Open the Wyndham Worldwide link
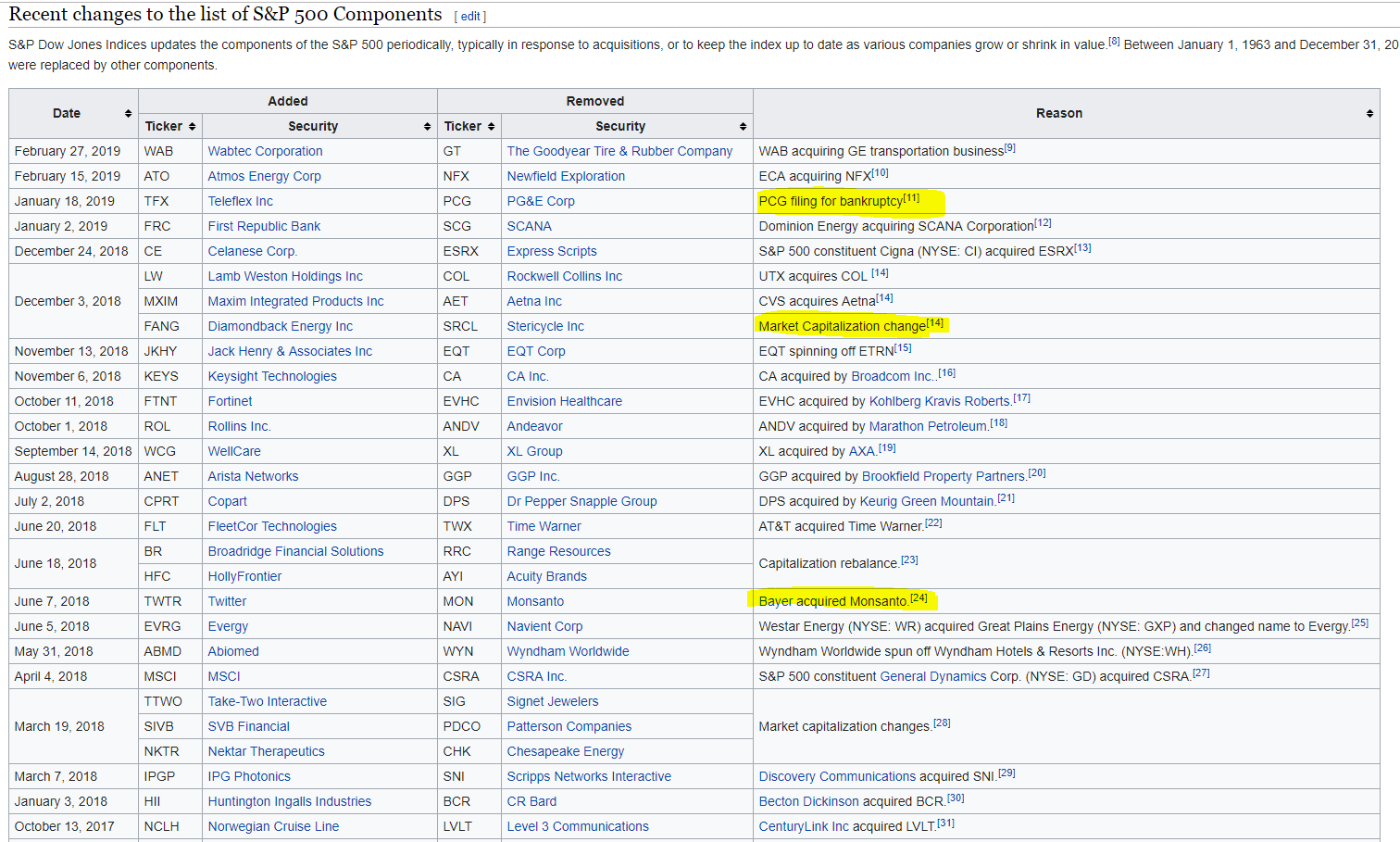This screenshot has height=842, width=1400. [x=568, y=651]
